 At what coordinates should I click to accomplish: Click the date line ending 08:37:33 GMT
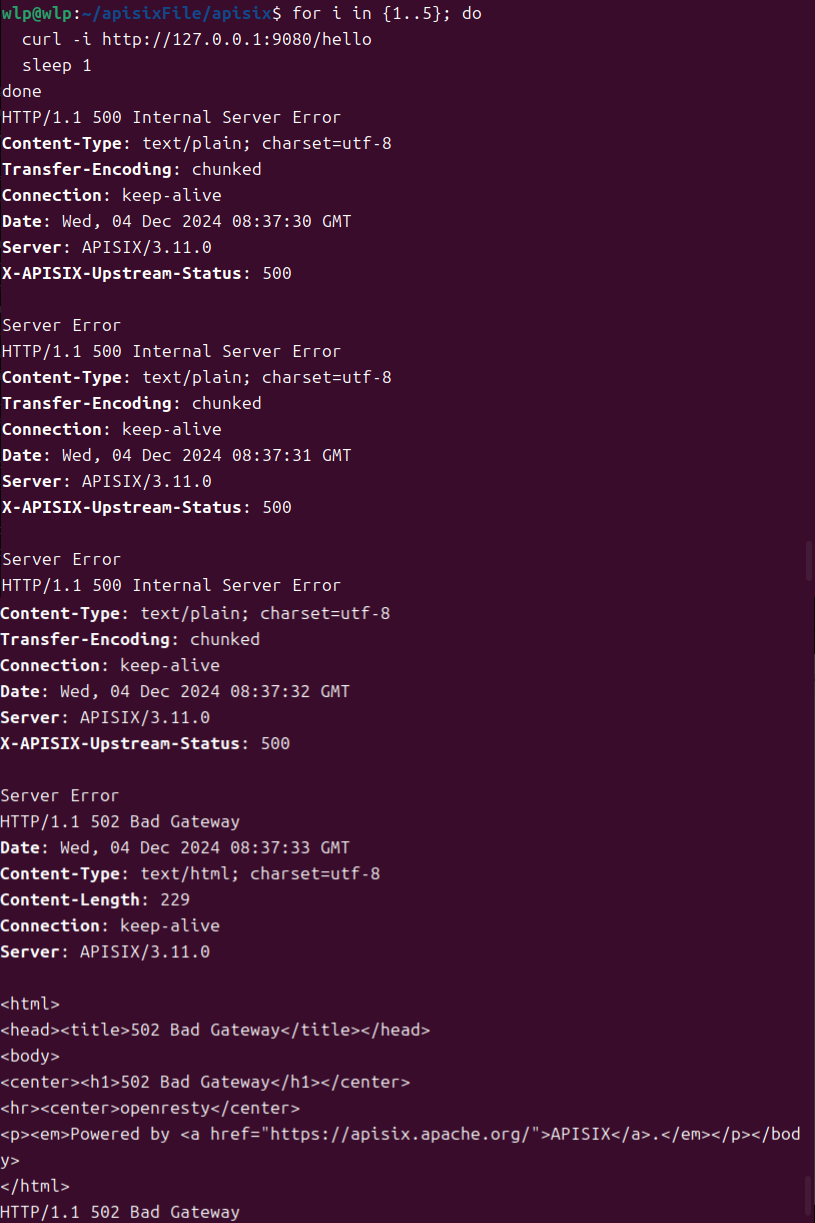tap(175, 847)
